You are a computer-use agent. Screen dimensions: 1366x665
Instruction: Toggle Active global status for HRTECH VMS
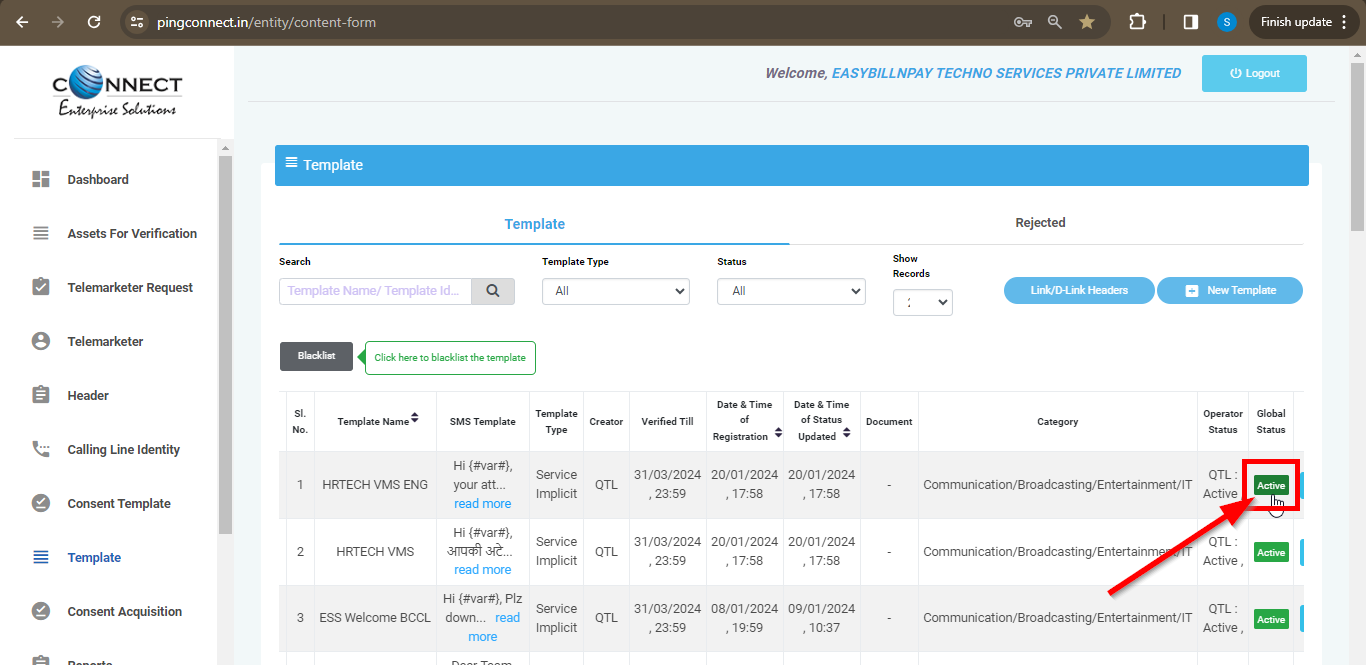point(1271,552)
